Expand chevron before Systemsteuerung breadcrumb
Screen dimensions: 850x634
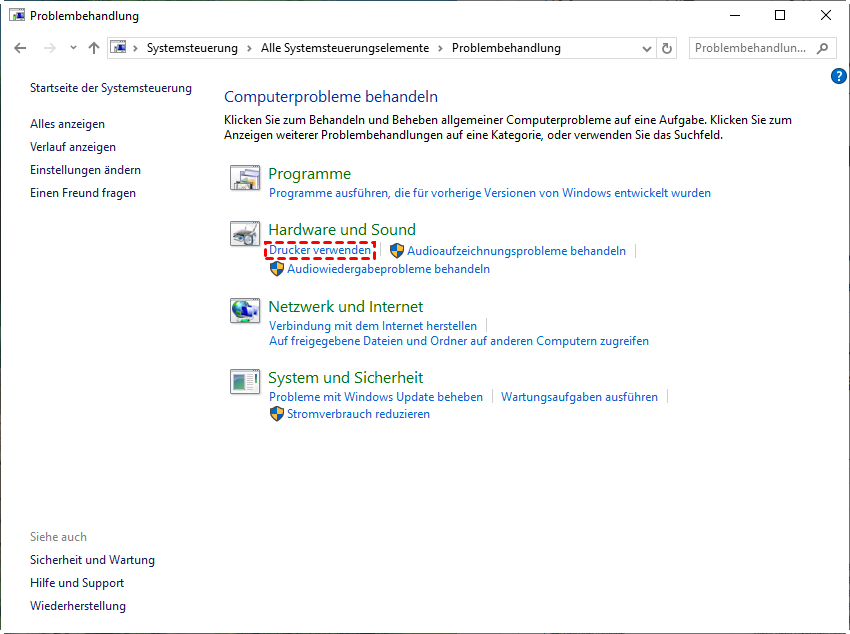pyautogui.click(x=136, y=48)
